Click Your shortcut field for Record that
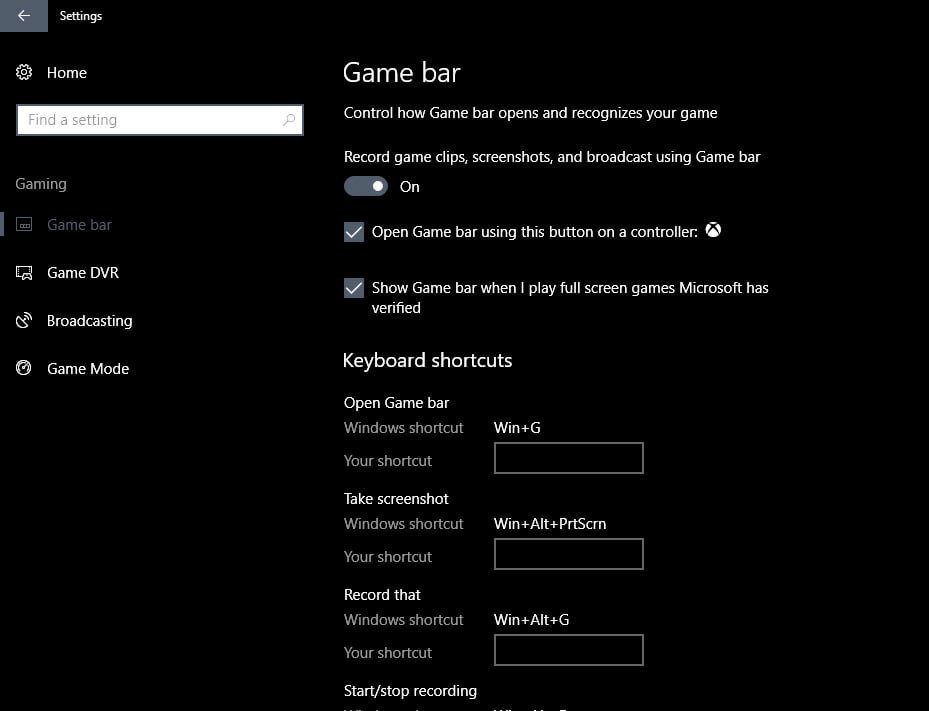929x711 pixels. pos(569,650)
